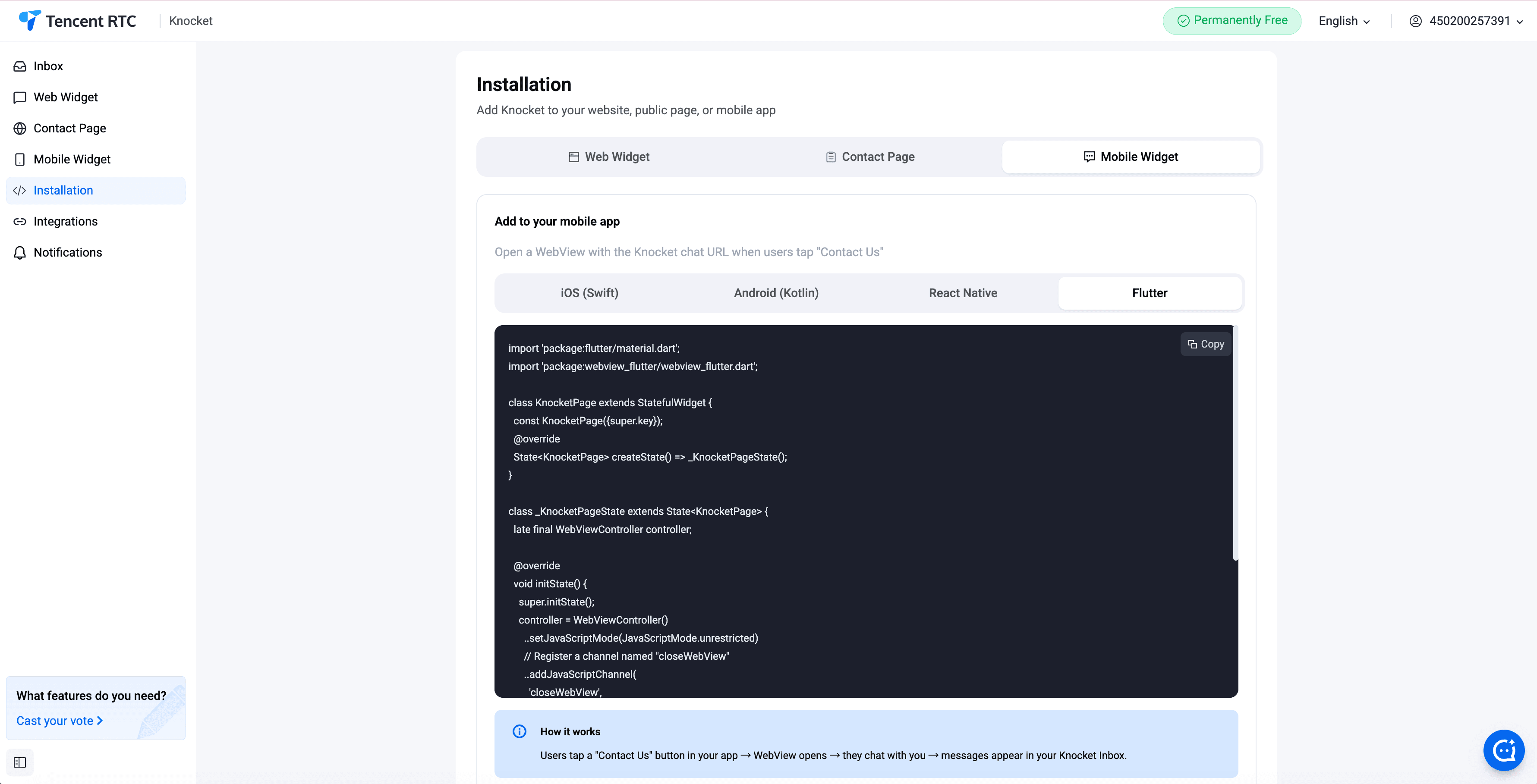This screenshot has width=1537, height=784.
Task: Switch to the Contact Page installation tab
Action: 870,157
